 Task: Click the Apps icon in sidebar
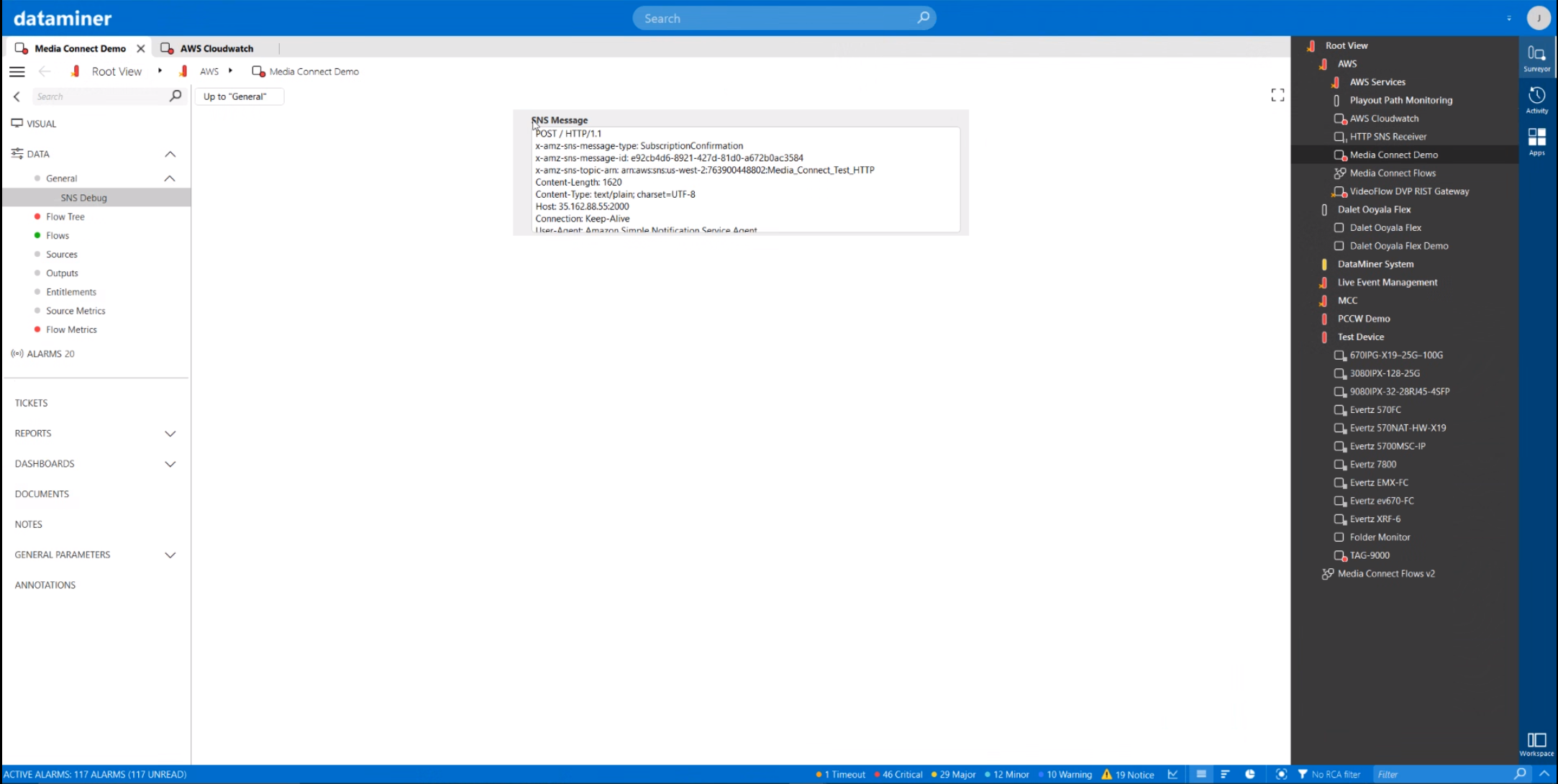[x=1538, y=140]
